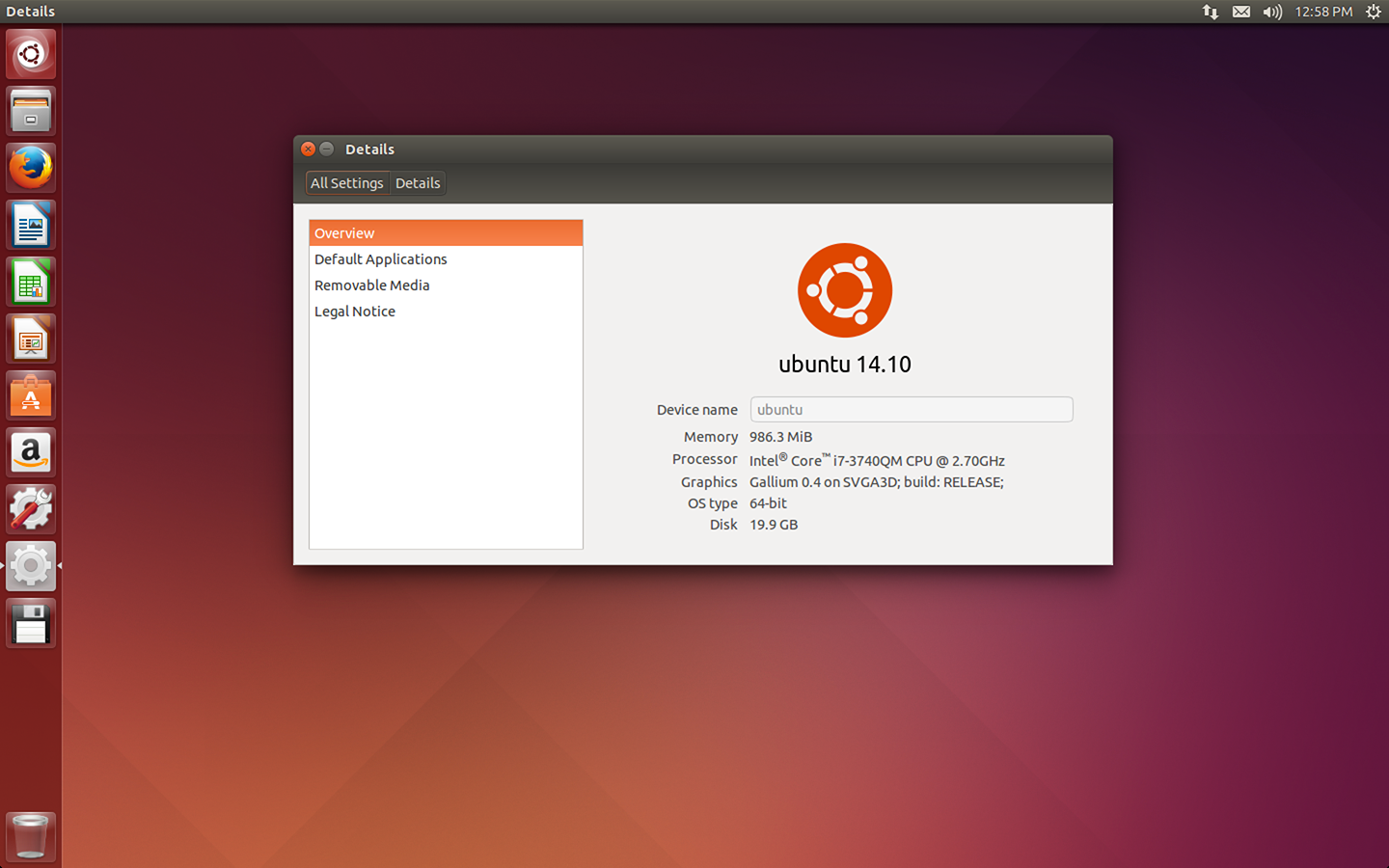
Task: Launch LibreOffice Writer
Action: 31,225
